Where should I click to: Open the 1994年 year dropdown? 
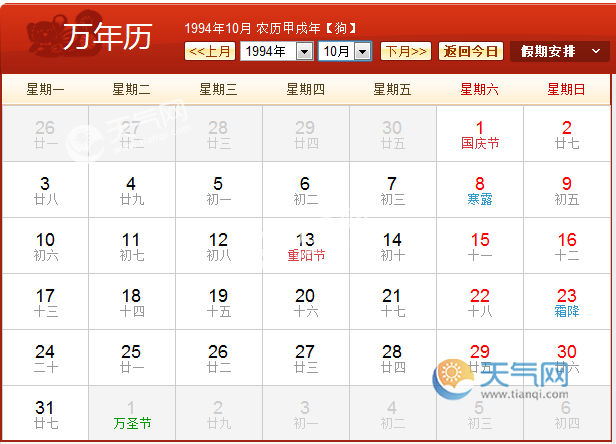[x=277, y=51]
